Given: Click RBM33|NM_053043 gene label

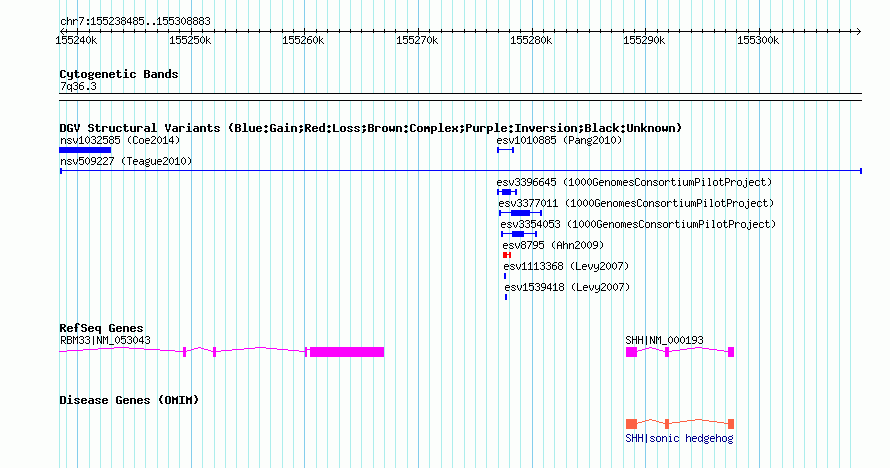Looking at the screenshot, I should point(105,340).
